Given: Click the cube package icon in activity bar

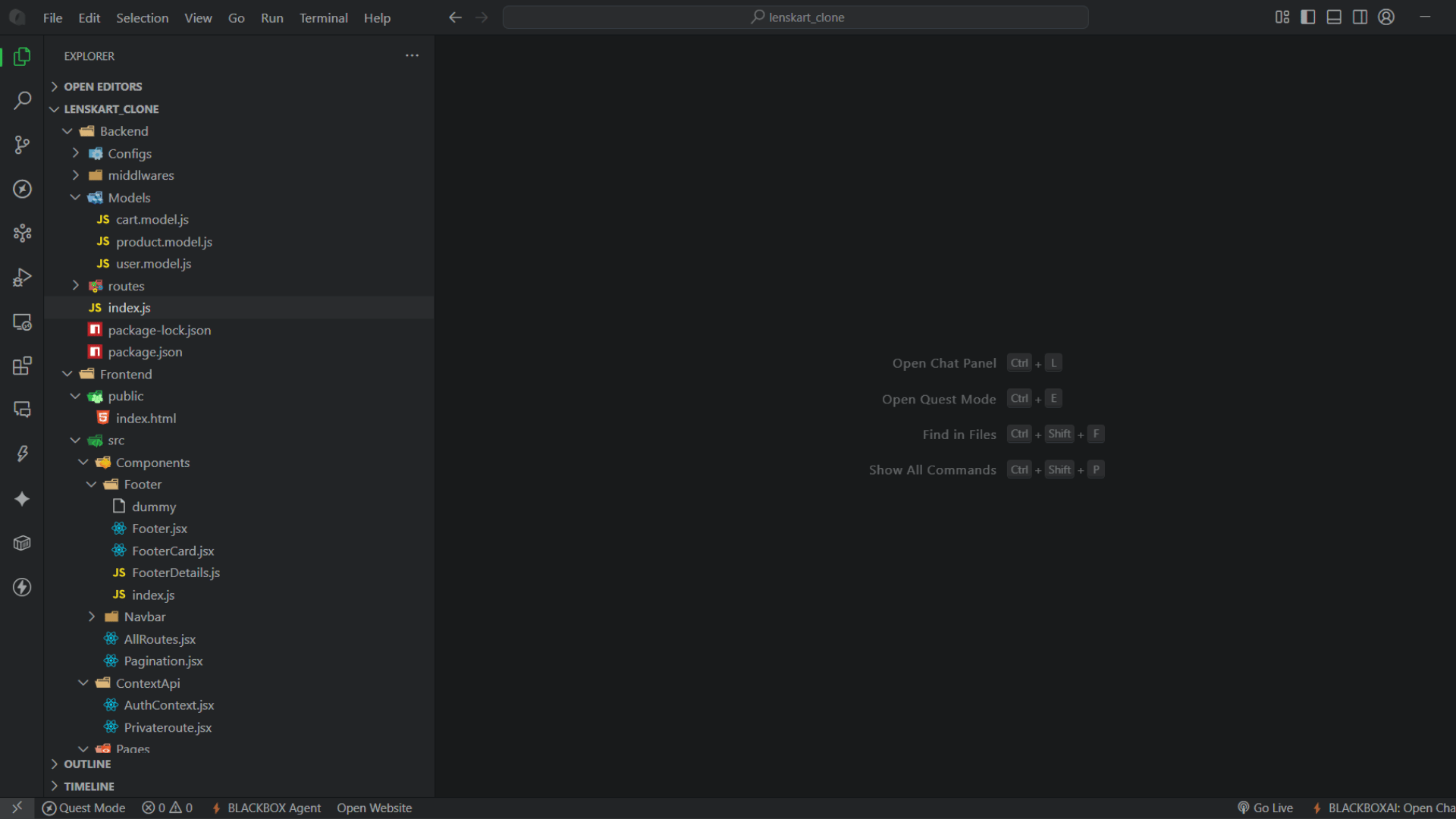Looking at the screenshot, I should point(22,543).
